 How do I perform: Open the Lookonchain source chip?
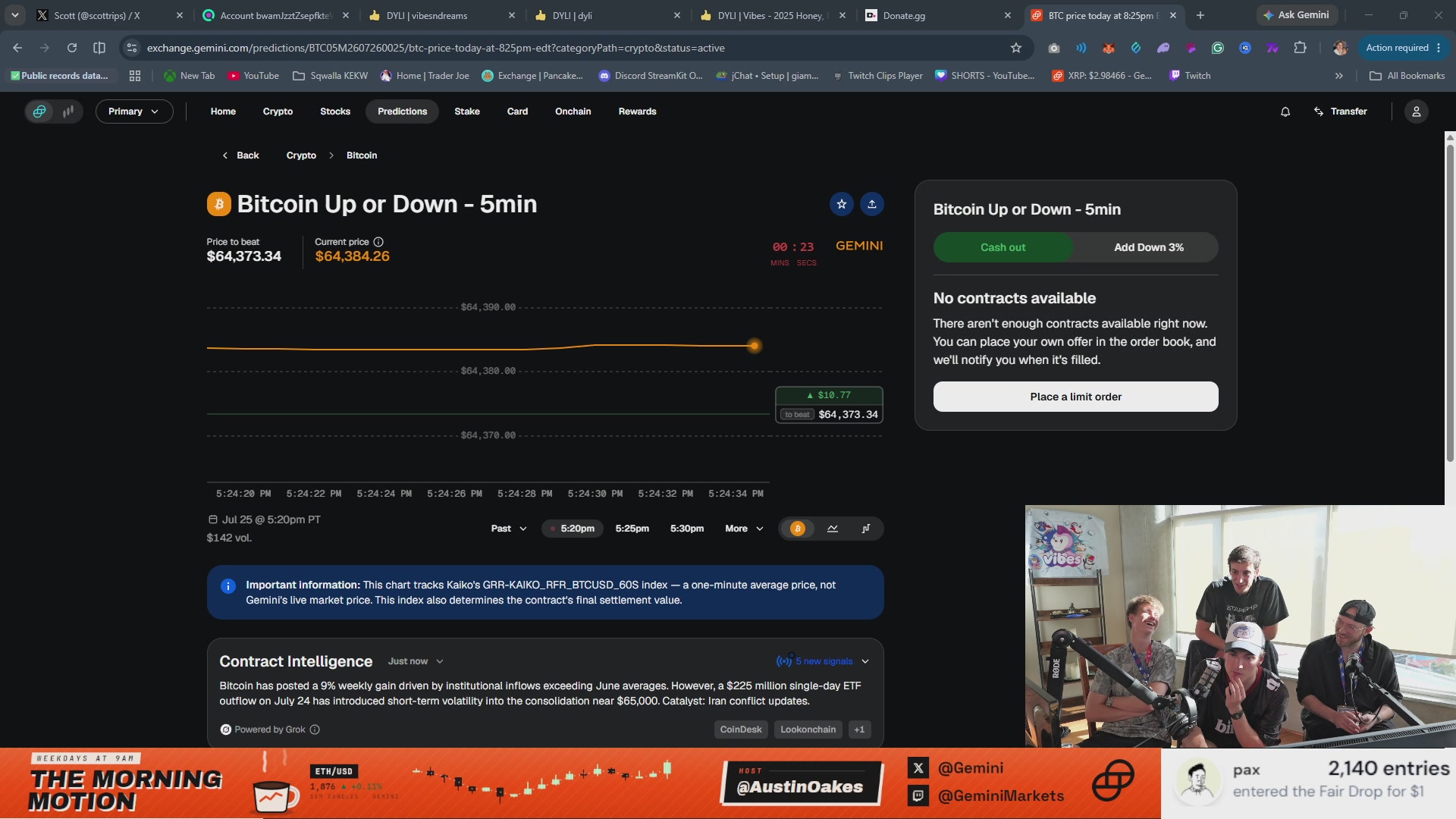pyautogui.click(x=808, y=730)
